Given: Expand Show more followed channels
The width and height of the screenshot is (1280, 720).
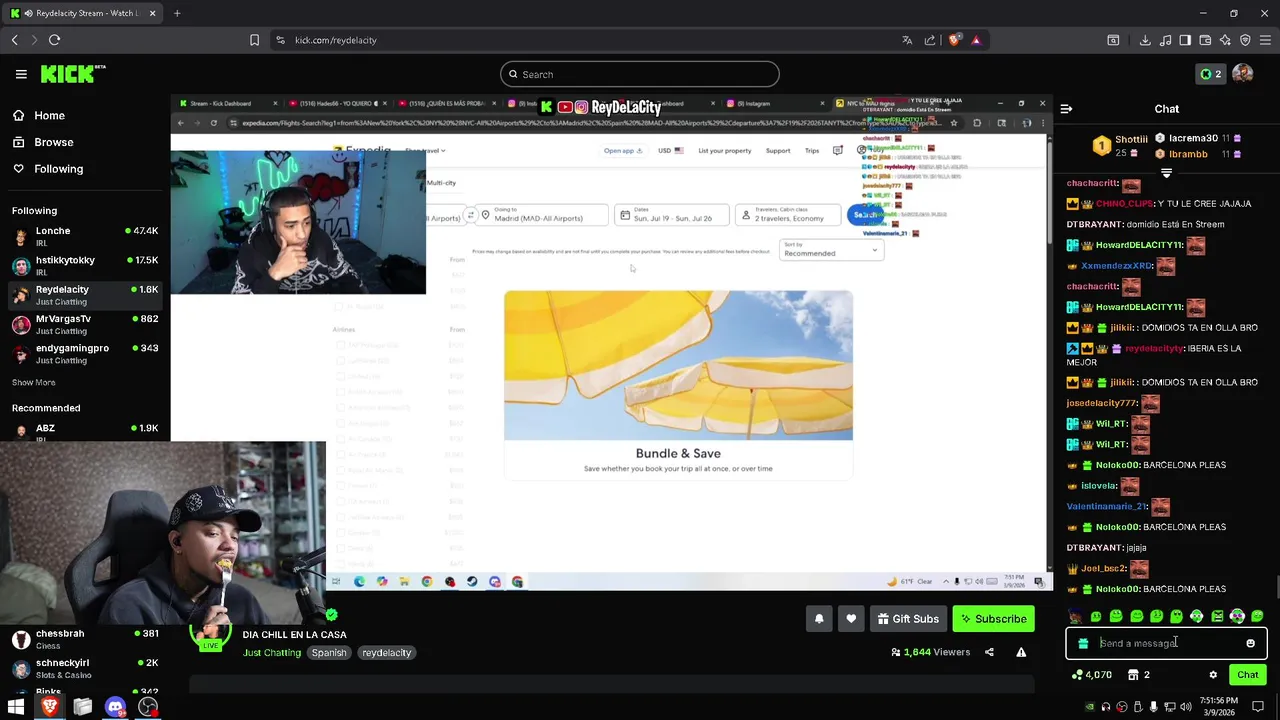Looking at the screenshot, I should point(33,382).
